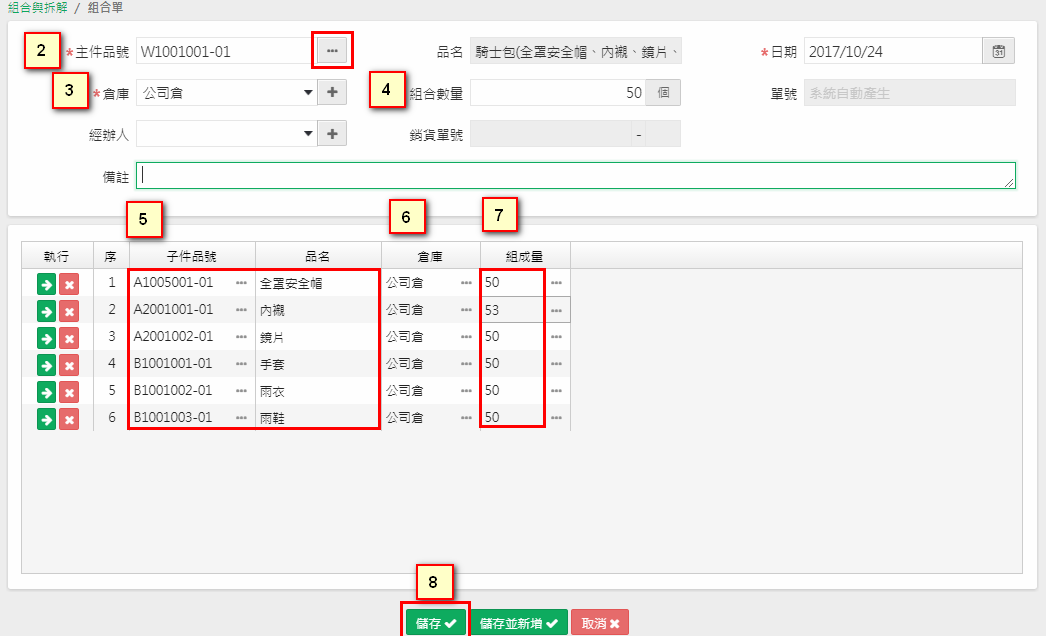Screen dimensions: 1046x636
Task: Click the 倉庫 column header in table
Action: (430, 256)
